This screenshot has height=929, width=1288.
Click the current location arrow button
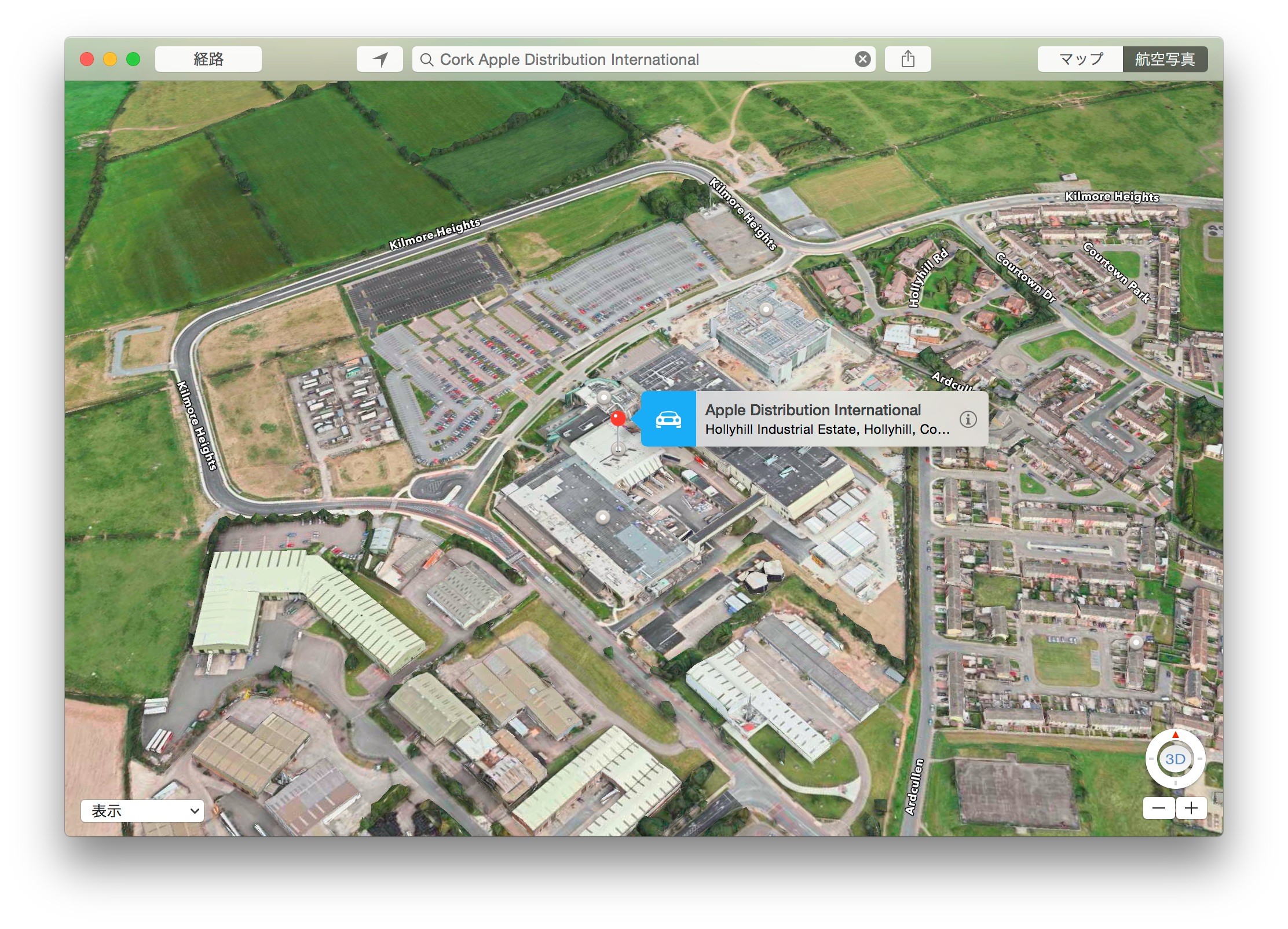click(x=380, y=59)
